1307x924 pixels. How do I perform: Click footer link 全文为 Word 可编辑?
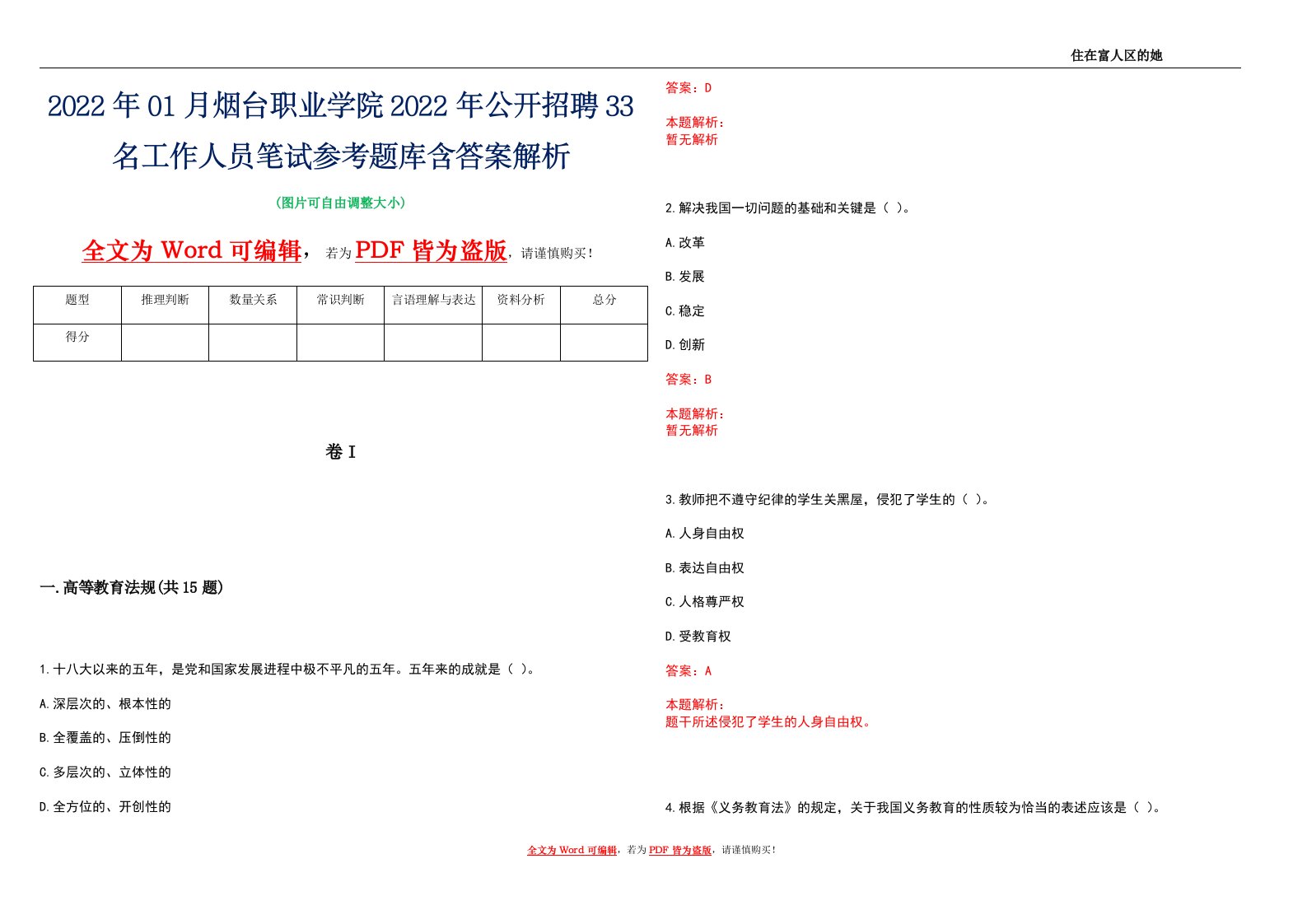click(x=572, y=850)
